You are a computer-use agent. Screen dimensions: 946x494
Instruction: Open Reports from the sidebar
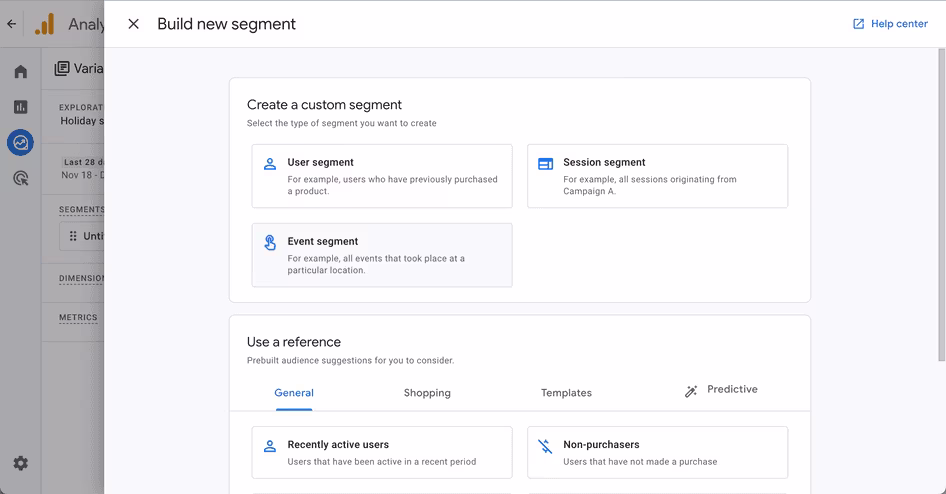pyautogui.click(x=21, y=107)
